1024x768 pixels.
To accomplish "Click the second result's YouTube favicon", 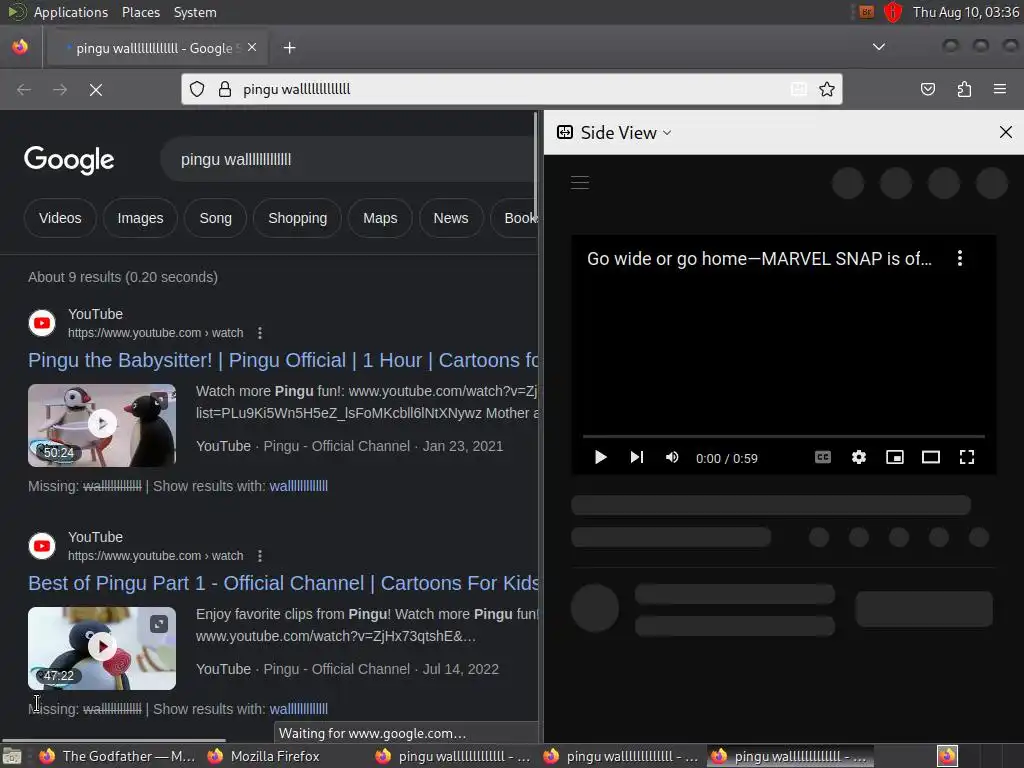I will pos(42,546).
